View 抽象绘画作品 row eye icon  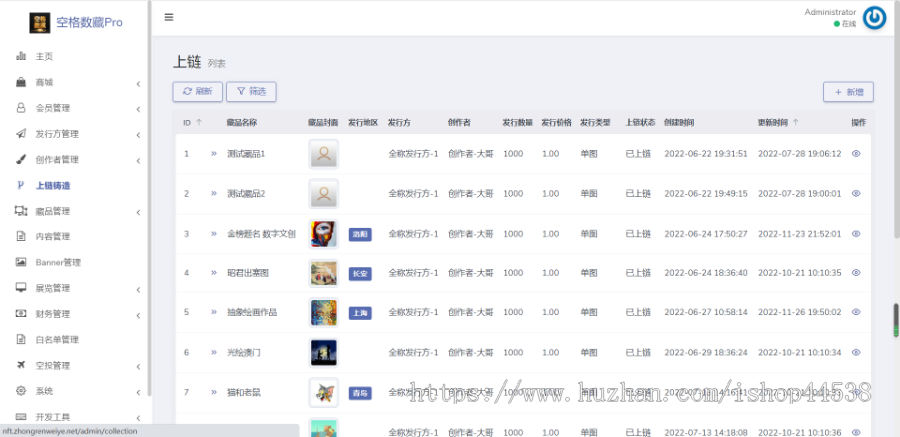pos(856,312)
